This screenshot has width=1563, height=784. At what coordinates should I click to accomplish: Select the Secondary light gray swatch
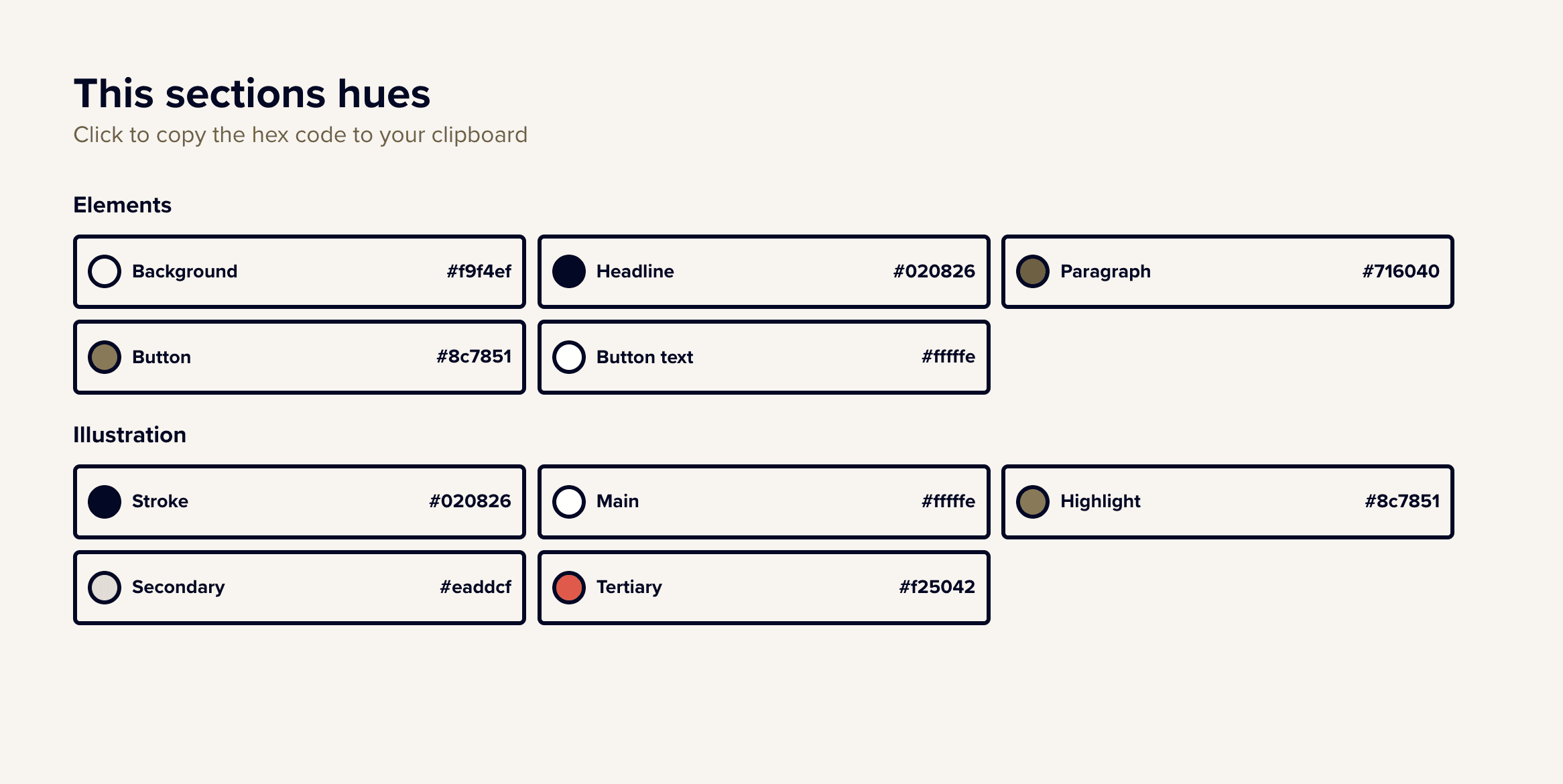(x=105, y=588)
